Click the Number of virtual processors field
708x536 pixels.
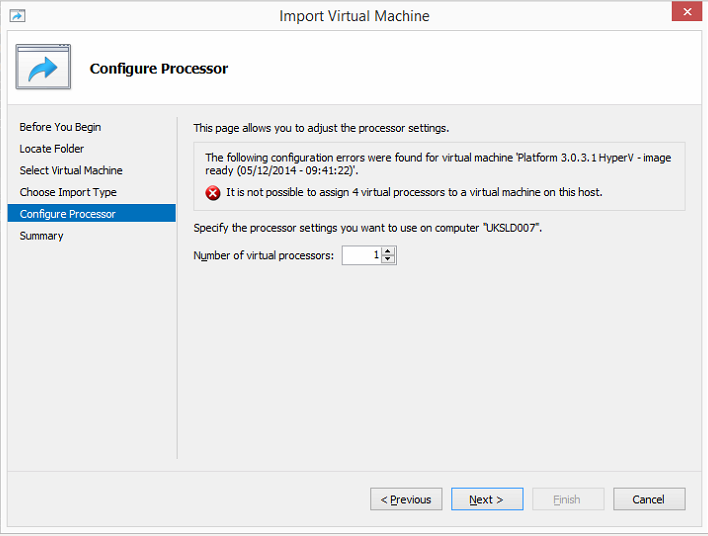coord(361,256)
